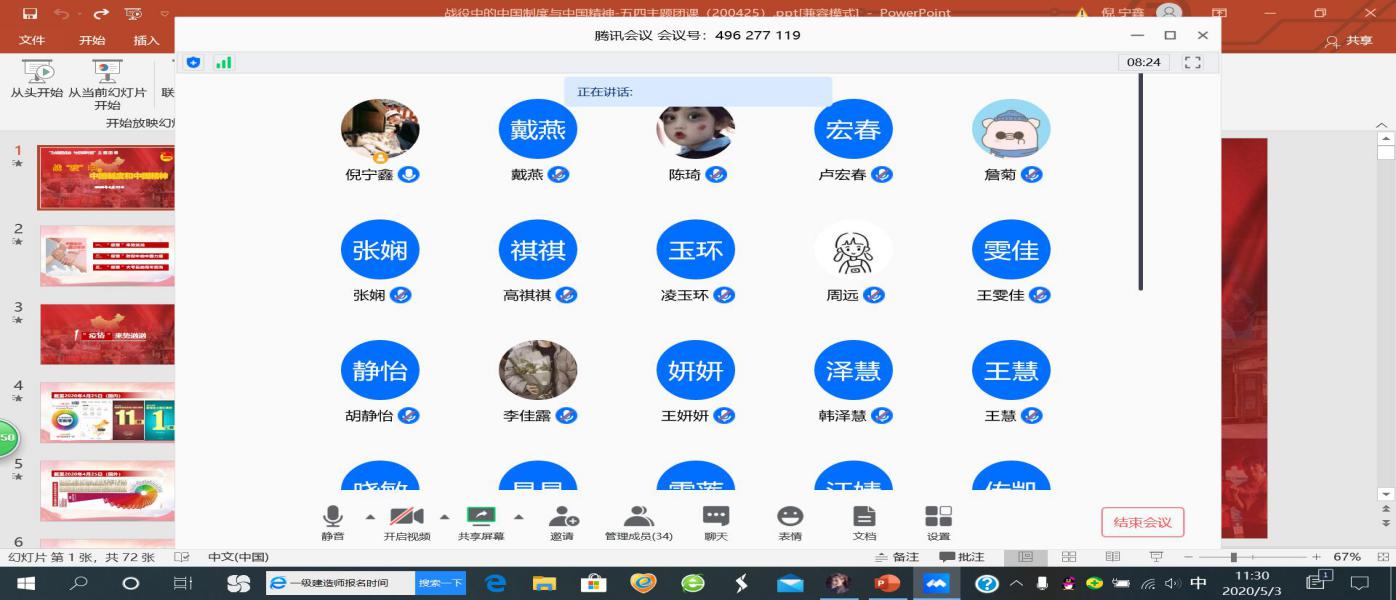Viewport: 1396px width, 600px height.
Task: Expand the arrow next to 开启视频
Action: 444,517
